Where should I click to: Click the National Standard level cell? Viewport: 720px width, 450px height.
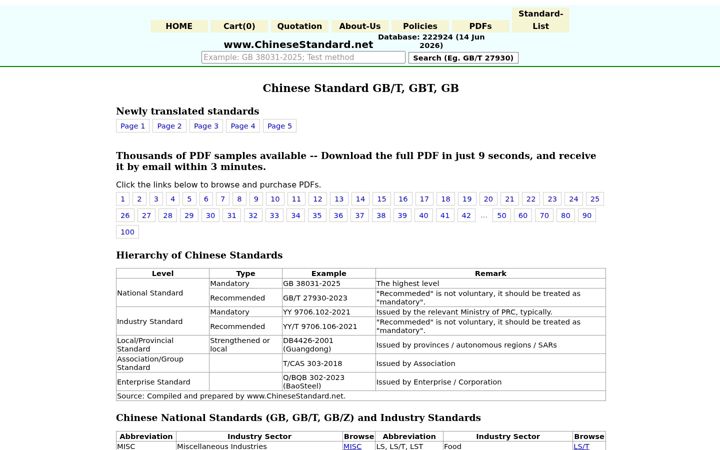[x=163, y=293]
